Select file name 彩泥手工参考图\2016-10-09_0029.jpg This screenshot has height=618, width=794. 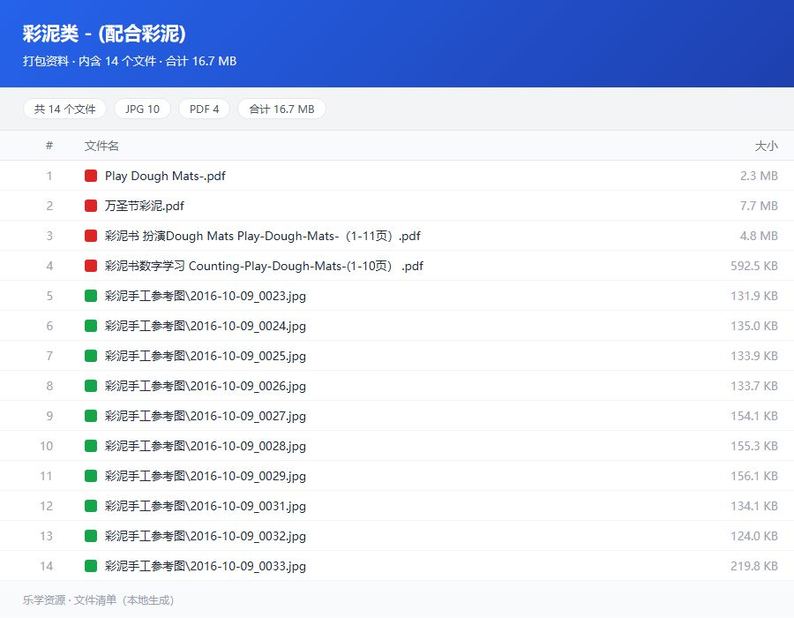205,476
